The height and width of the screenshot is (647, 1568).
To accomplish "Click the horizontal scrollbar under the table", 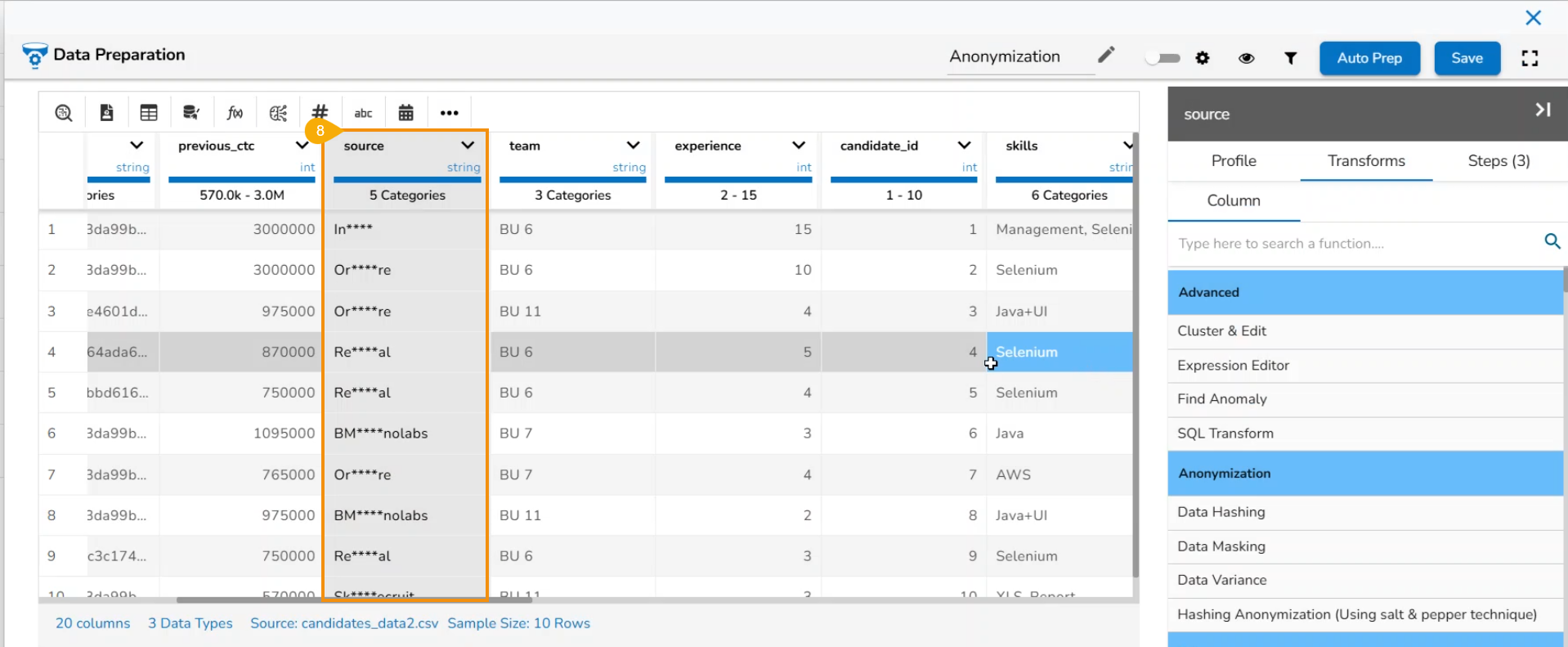I will click(354, 600).
